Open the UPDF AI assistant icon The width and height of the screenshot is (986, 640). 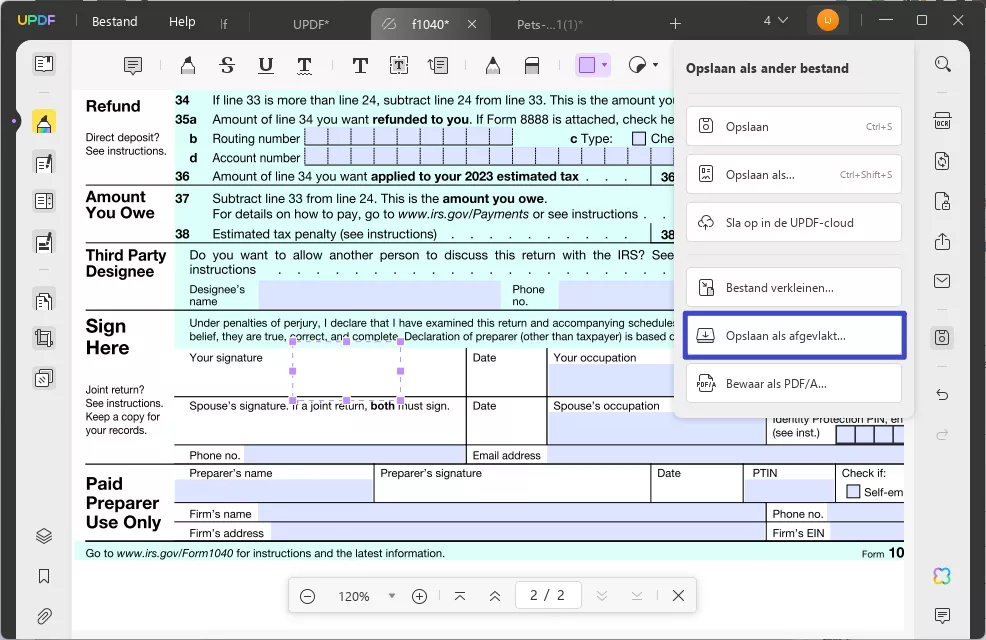[x=942, y=576]
